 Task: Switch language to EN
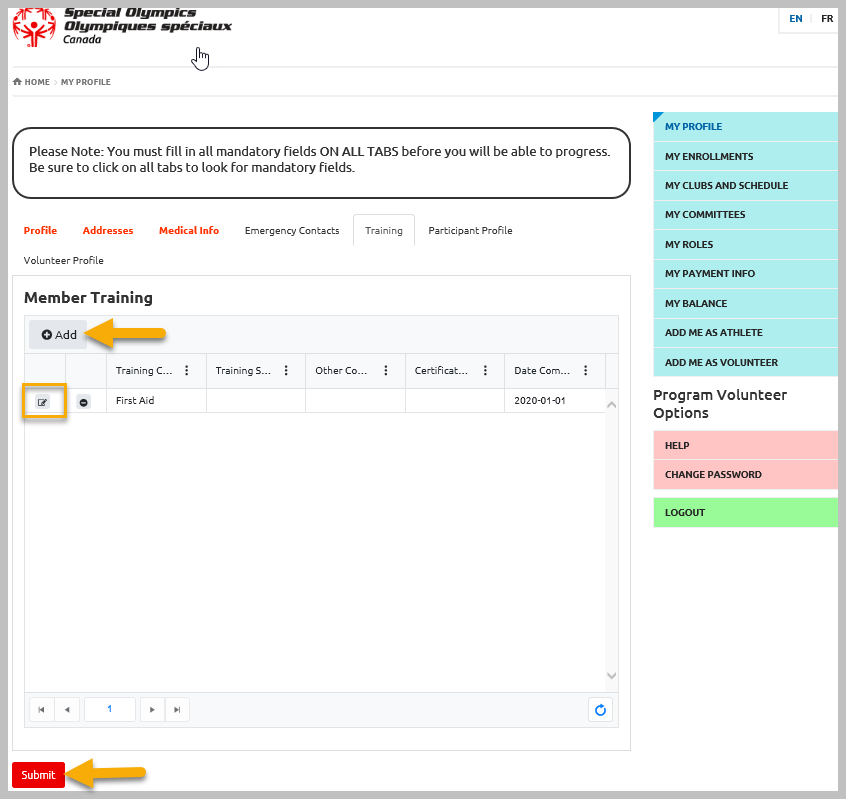[795, 18]
